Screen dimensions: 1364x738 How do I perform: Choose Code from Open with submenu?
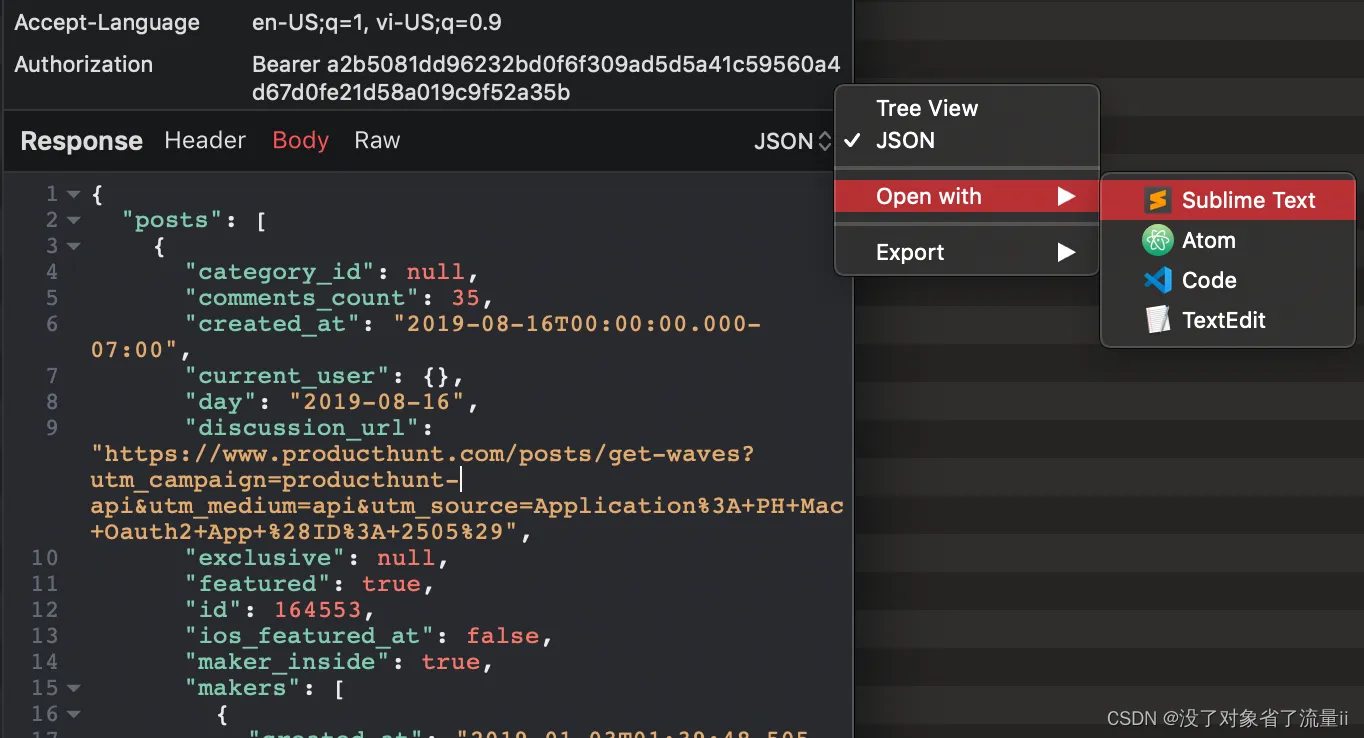point(1228,280)
